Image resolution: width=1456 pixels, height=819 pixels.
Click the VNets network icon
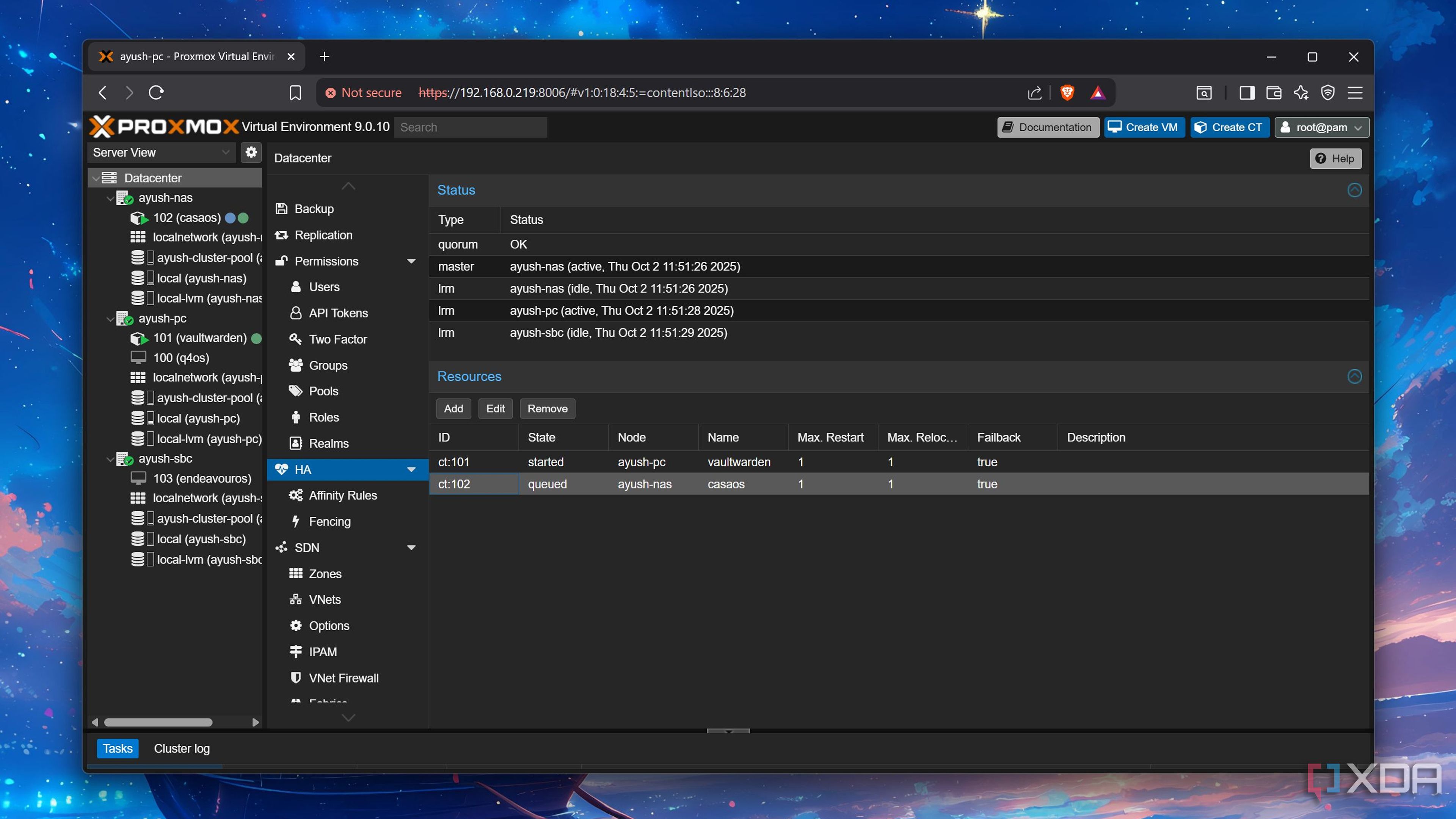(296, 600)
